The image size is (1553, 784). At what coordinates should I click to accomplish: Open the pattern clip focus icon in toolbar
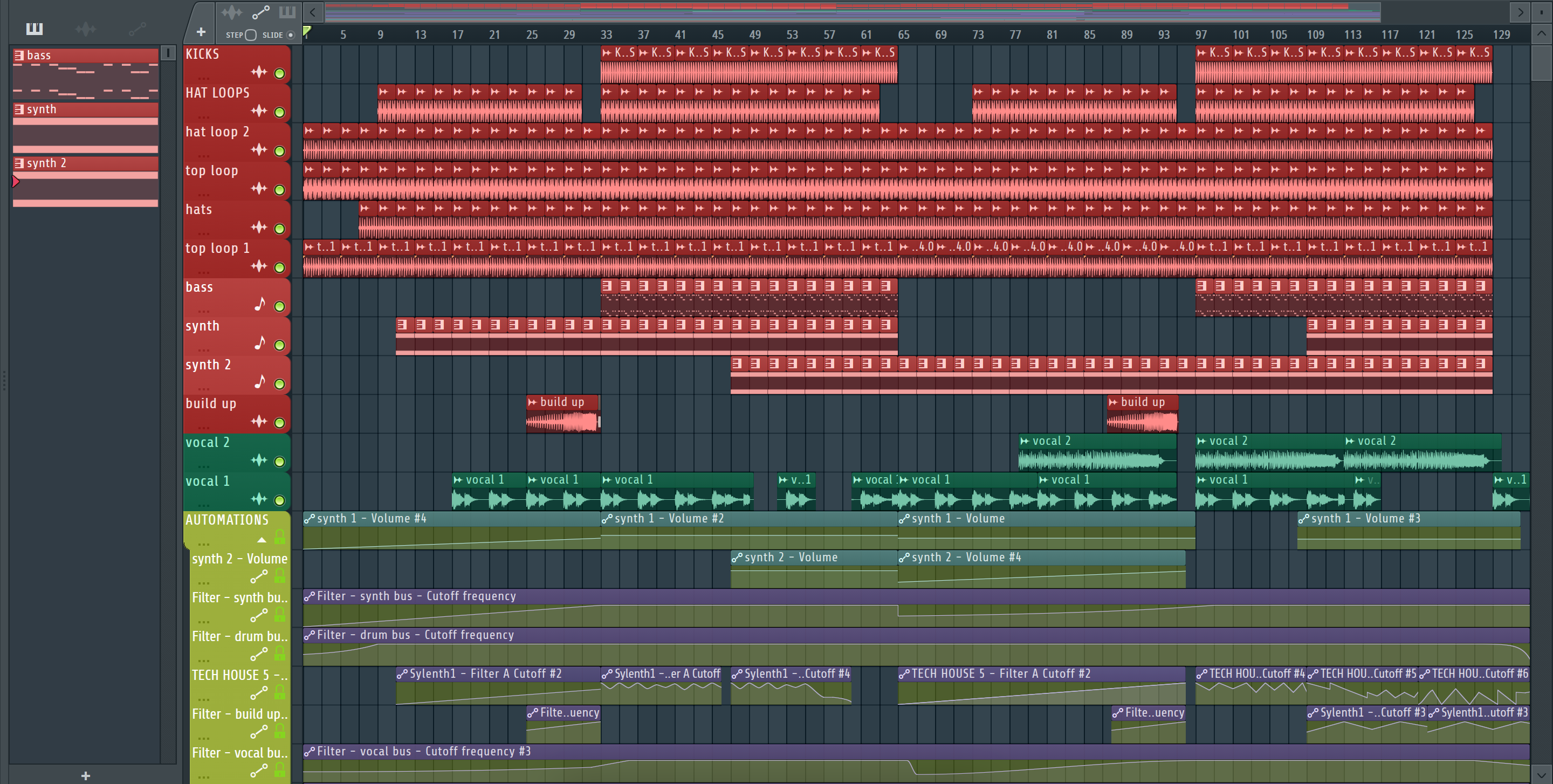click(x=287, y=12)
